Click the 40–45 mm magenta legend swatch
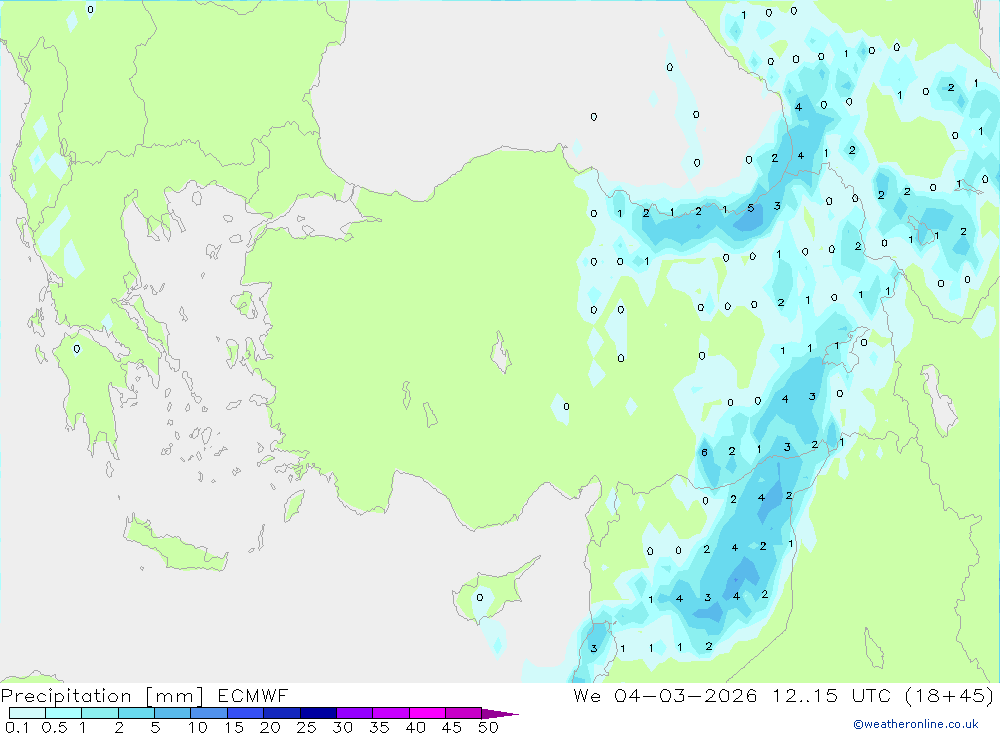 click(427, 713)
